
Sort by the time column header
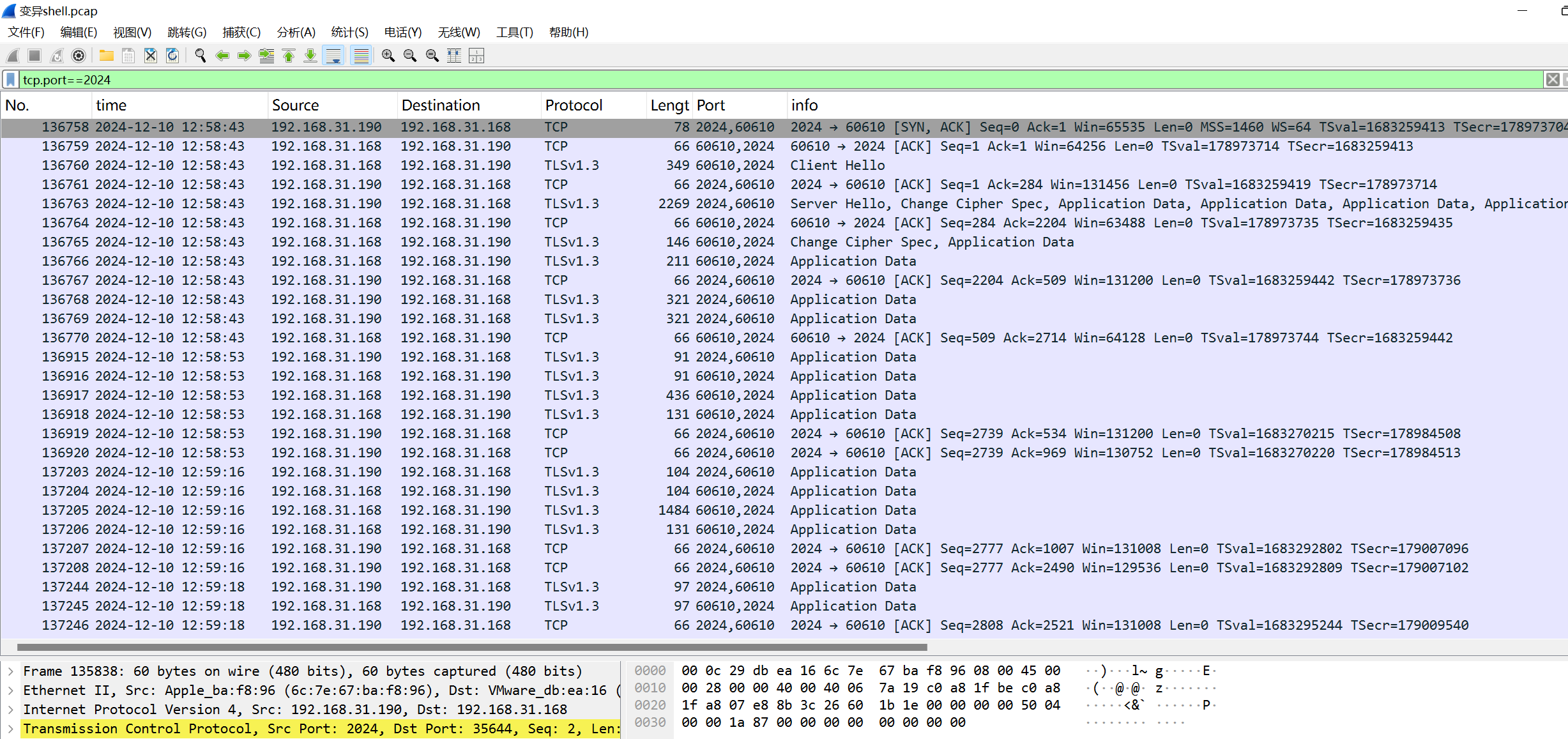[x=179, y=105]
